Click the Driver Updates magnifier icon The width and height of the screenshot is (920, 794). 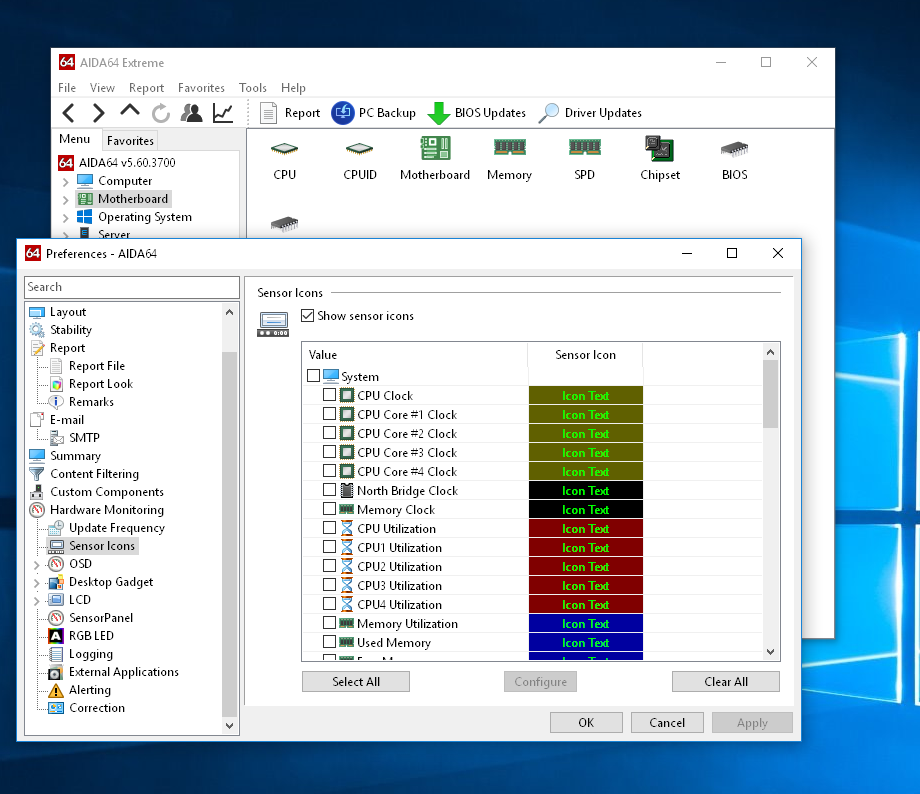click(x=549, y=113)
